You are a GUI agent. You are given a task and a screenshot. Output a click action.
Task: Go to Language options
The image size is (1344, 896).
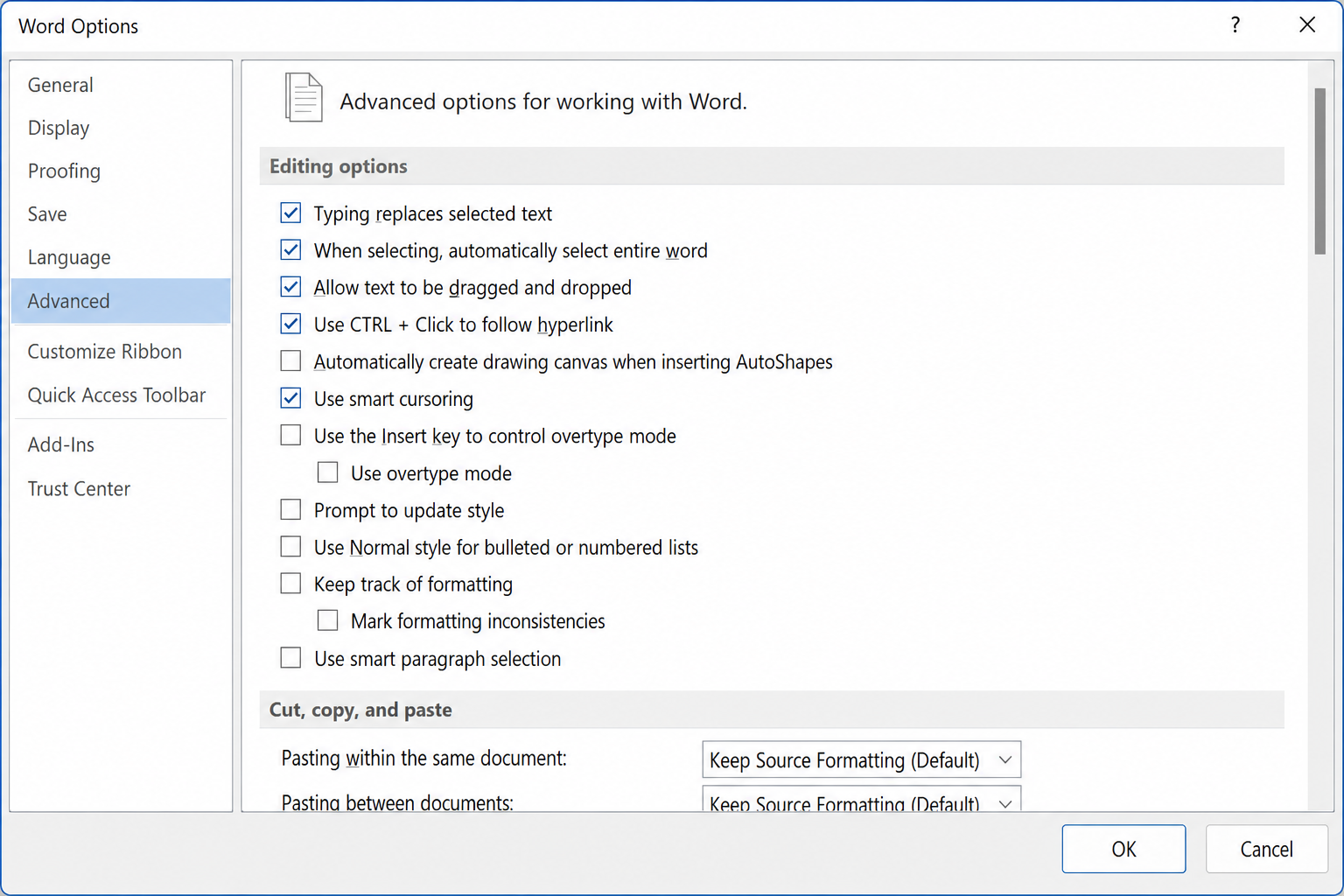click(x=121, y=257)
